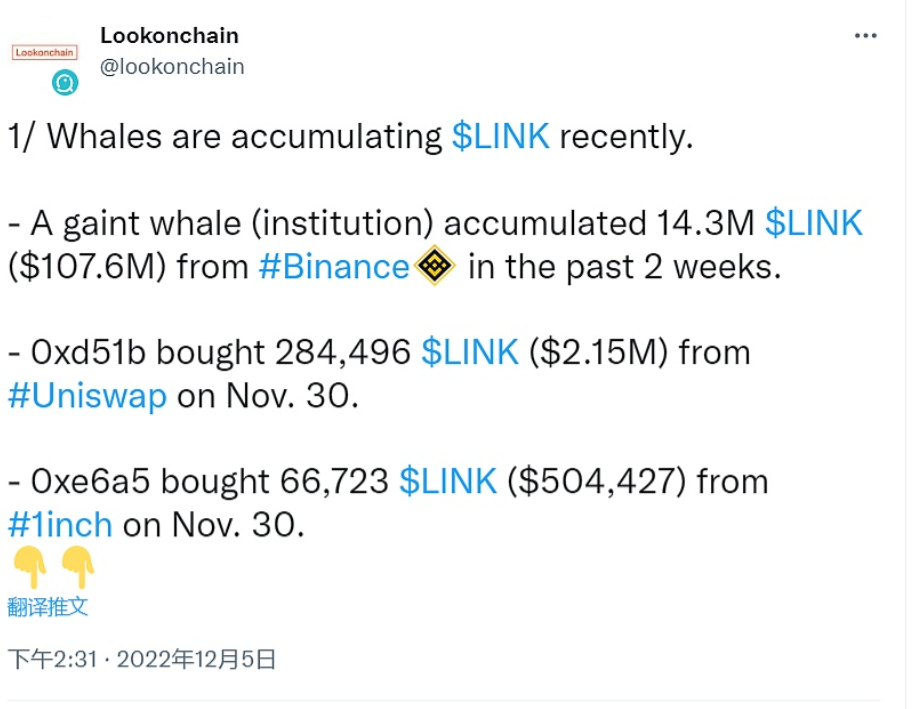Click the second pointing-down hand emoji
Screen dimensions: 912x709
(x=77, y=569)
